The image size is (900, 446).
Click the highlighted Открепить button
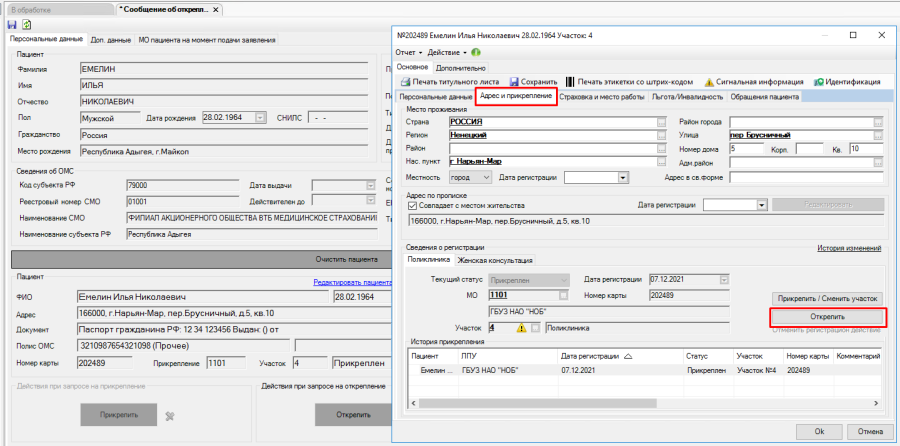pyautogui.click(x=827, y=316)
